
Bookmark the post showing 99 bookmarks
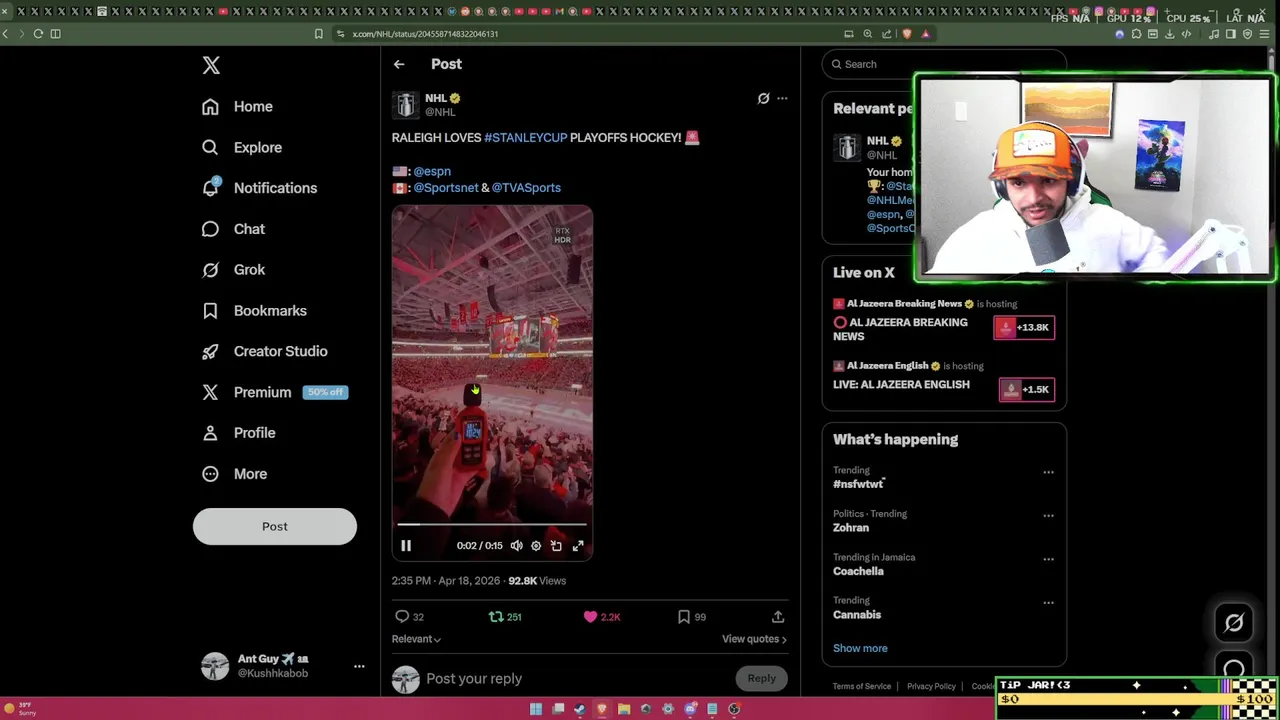click(x=692, y=617)
